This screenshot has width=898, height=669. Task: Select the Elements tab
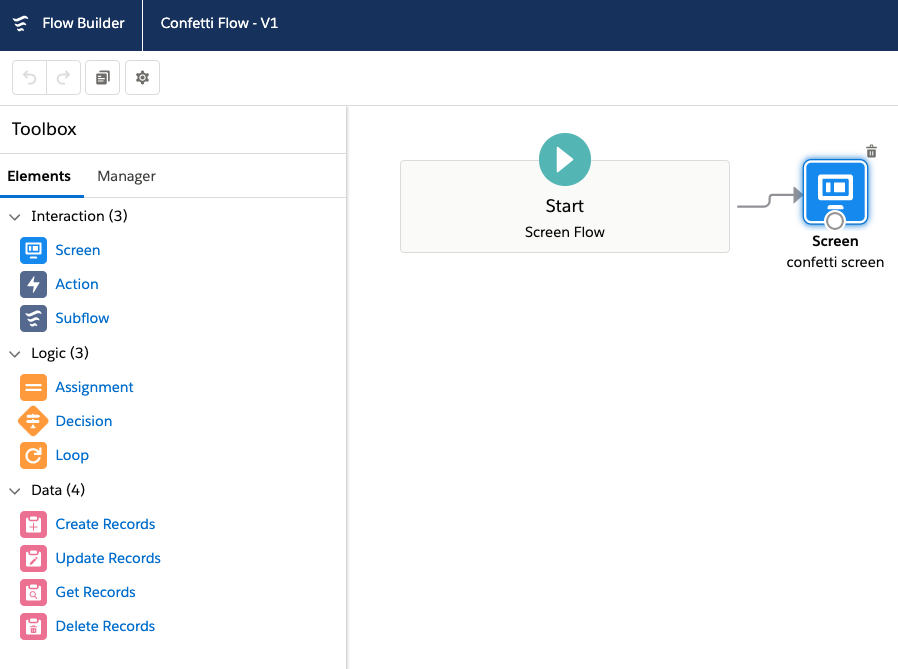[41, 175]
